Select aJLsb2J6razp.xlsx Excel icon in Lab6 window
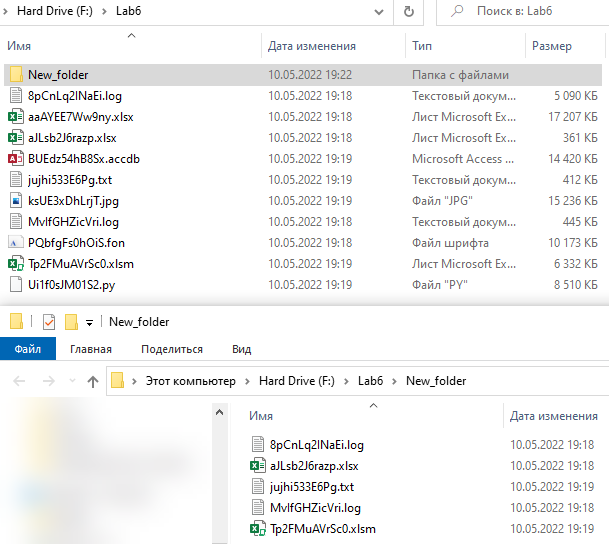This screenshot has width=609, height=544. click(x=16, y=137)
